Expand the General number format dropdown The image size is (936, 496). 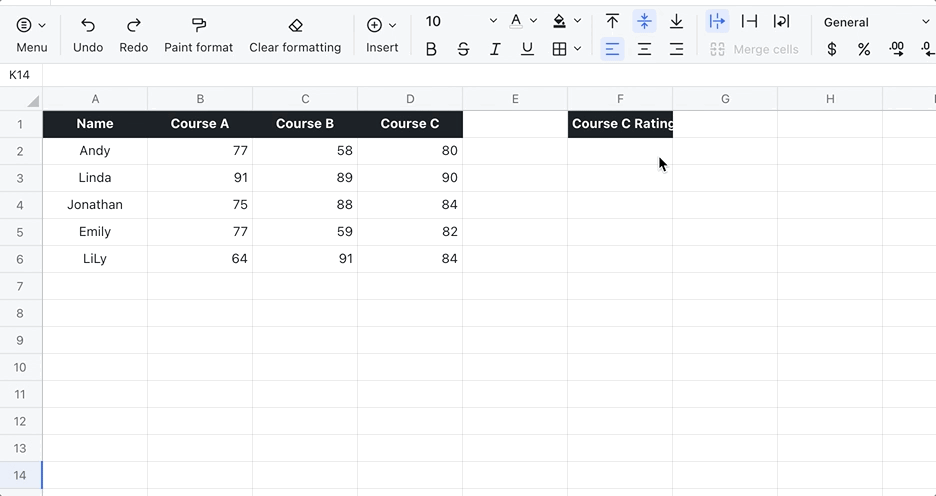pos(924,22)
